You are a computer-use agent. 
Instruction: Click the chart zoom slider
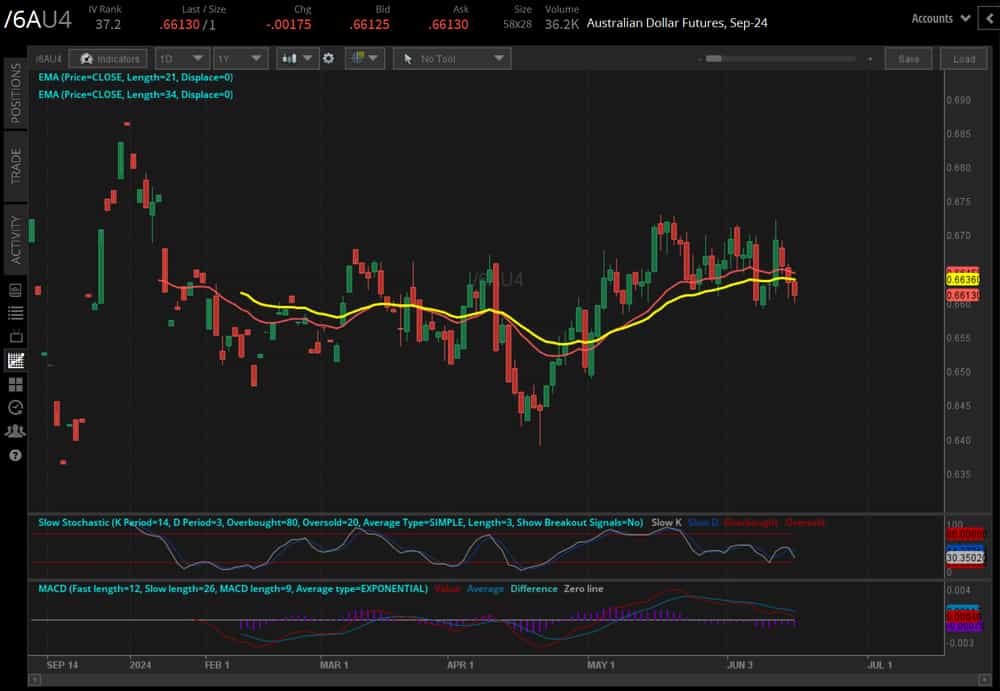(x=718, y=58)
